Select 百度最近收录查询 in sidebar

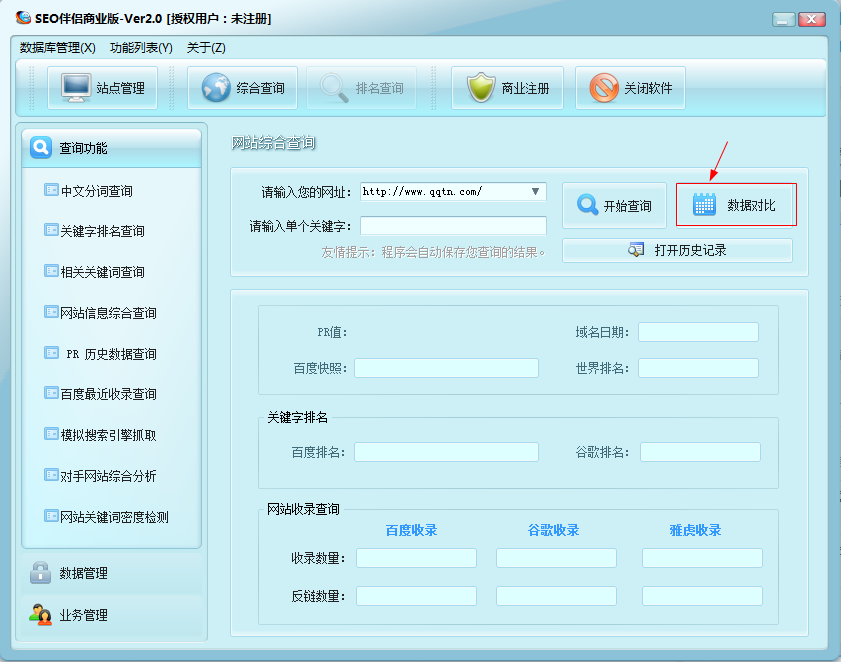point(108,394)
